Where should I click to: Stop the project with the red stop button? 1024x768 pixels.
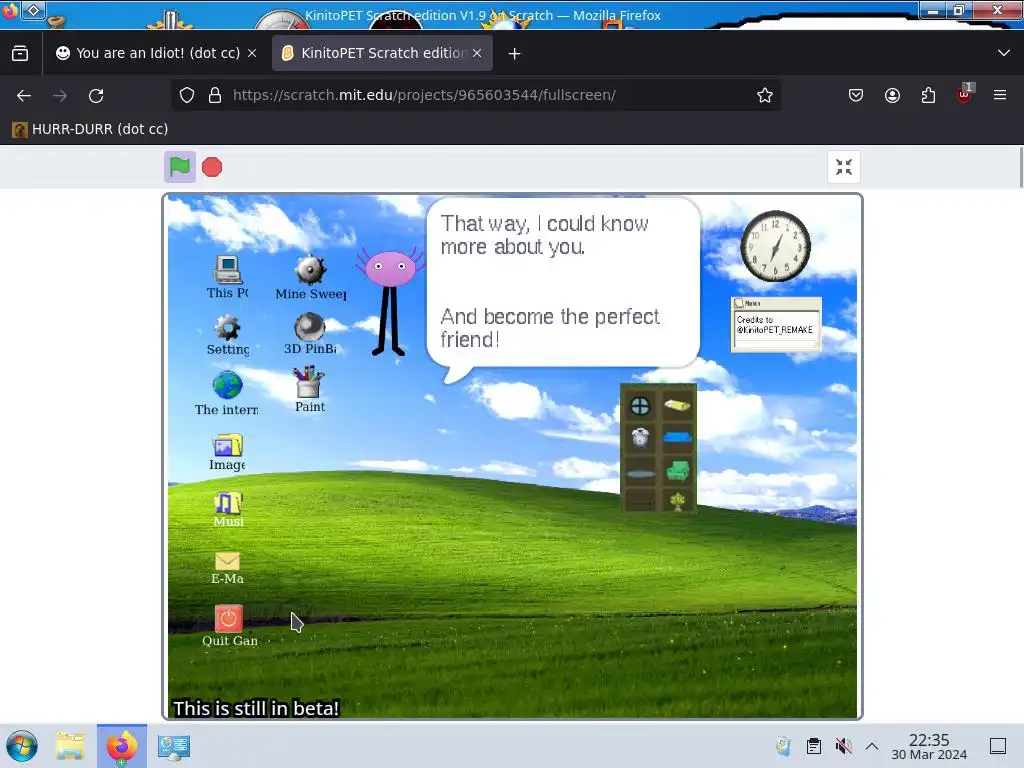pyautogui.click(x=212, y=167)
